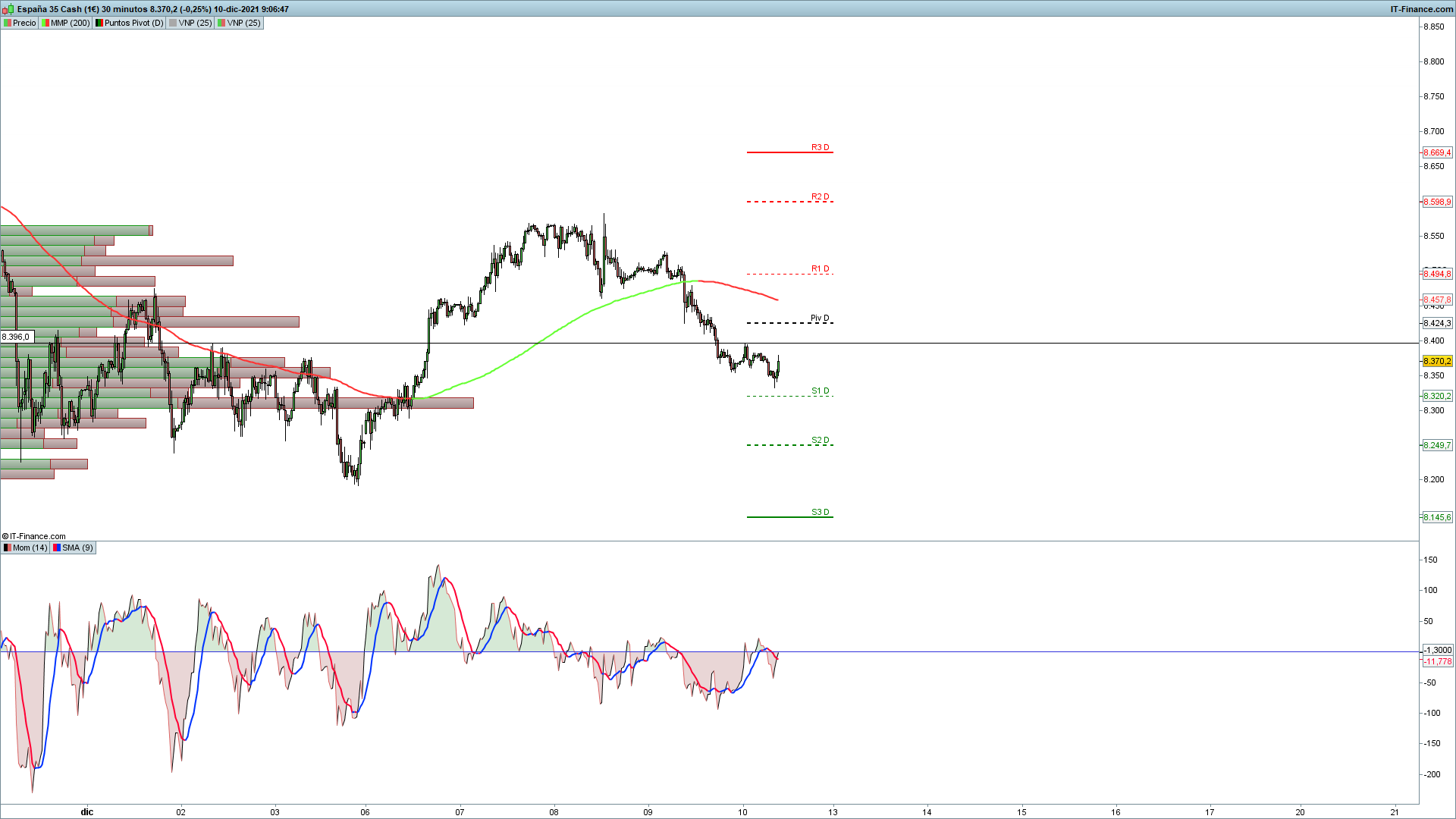This screenshot has width=1456, height=819.
Task: Click the 8.598,9 price tag on the axis
Action: pos(1437,202)
